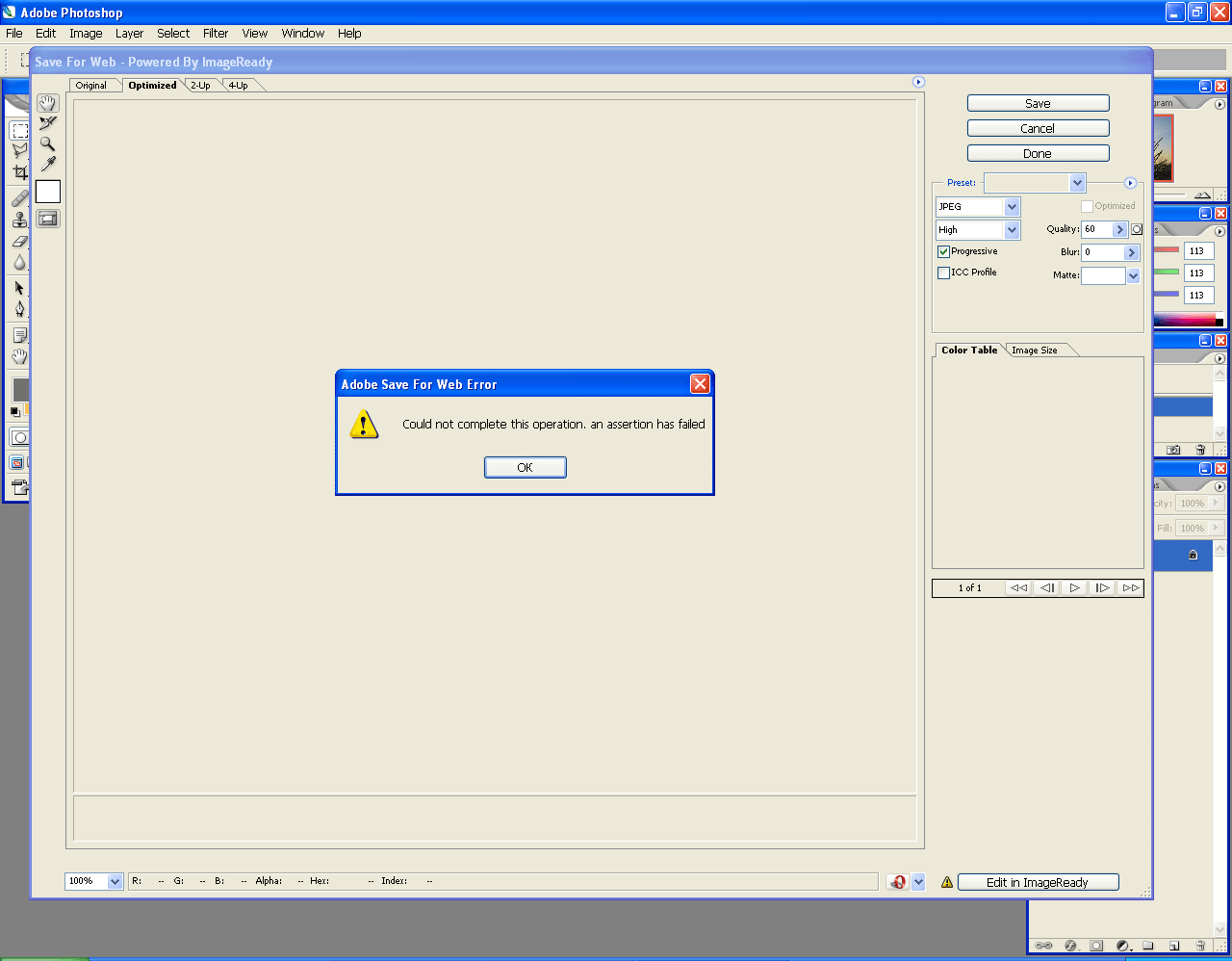Click link layers icon in Layers palette
Image resolution: width=1232 pixels, height=961 pixels.
[x=1043, y=946]
